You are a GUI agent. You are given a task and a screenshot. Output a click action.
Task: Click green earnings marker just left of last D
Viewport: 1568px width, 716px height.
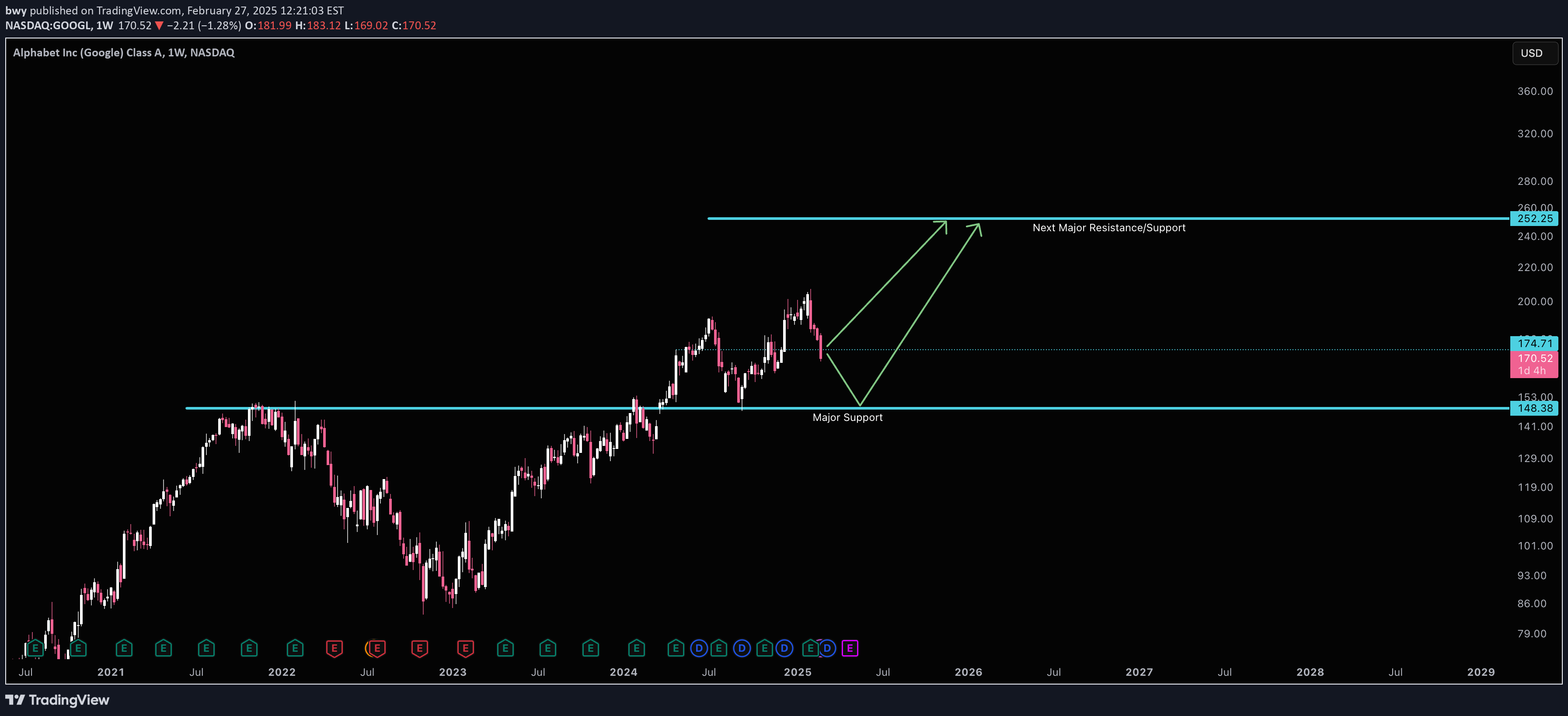[x=809, y=649]
